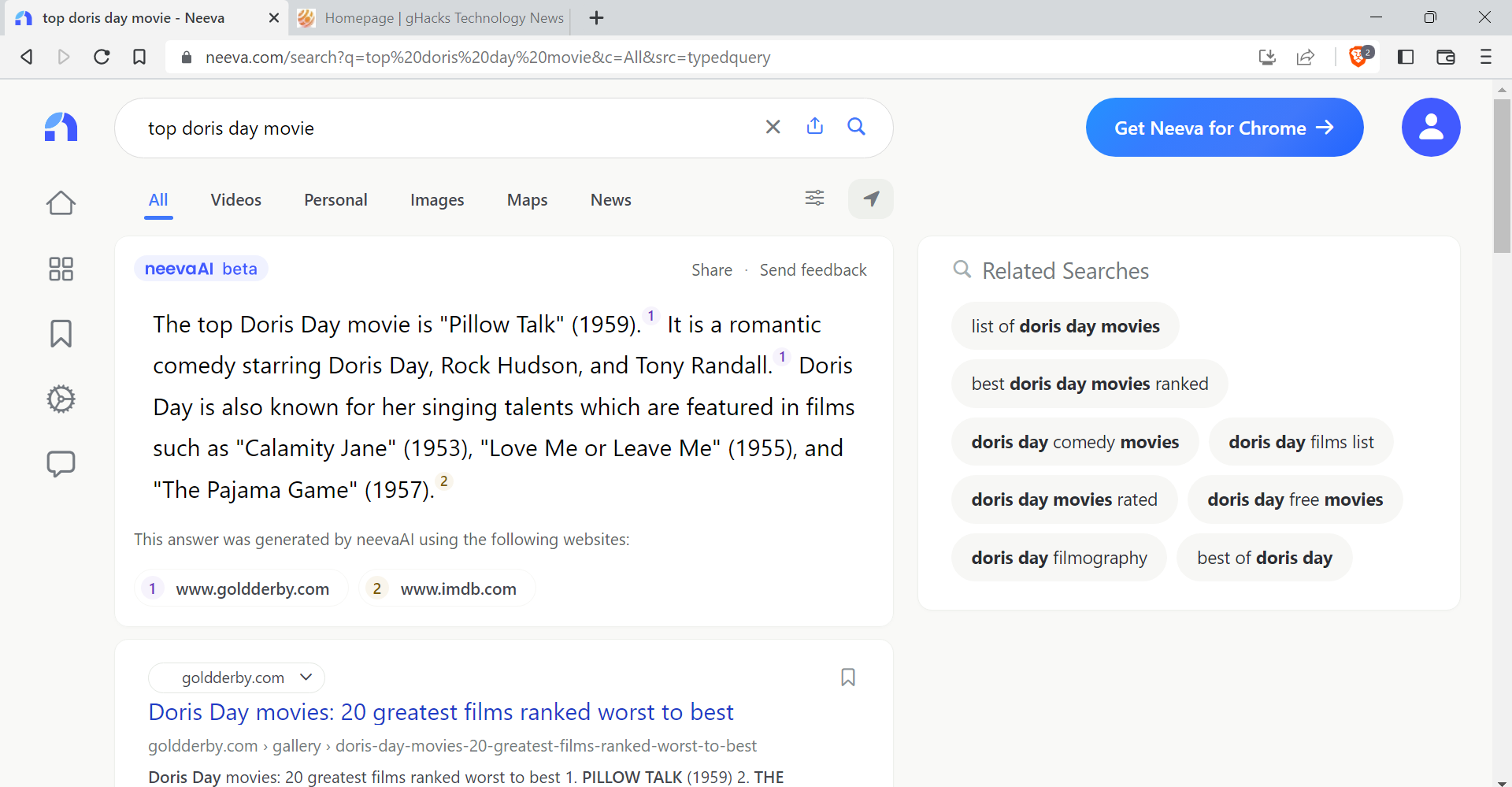
Task: Select 'doris day free movies' suggestion
Action: tap(1295, 499)
